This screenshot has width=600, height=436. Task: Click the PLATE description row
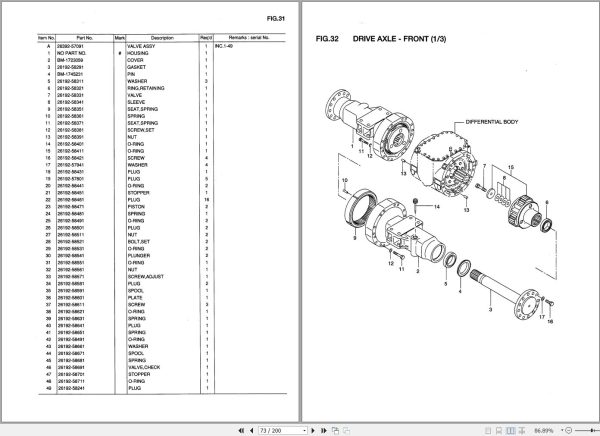(135, 297)
